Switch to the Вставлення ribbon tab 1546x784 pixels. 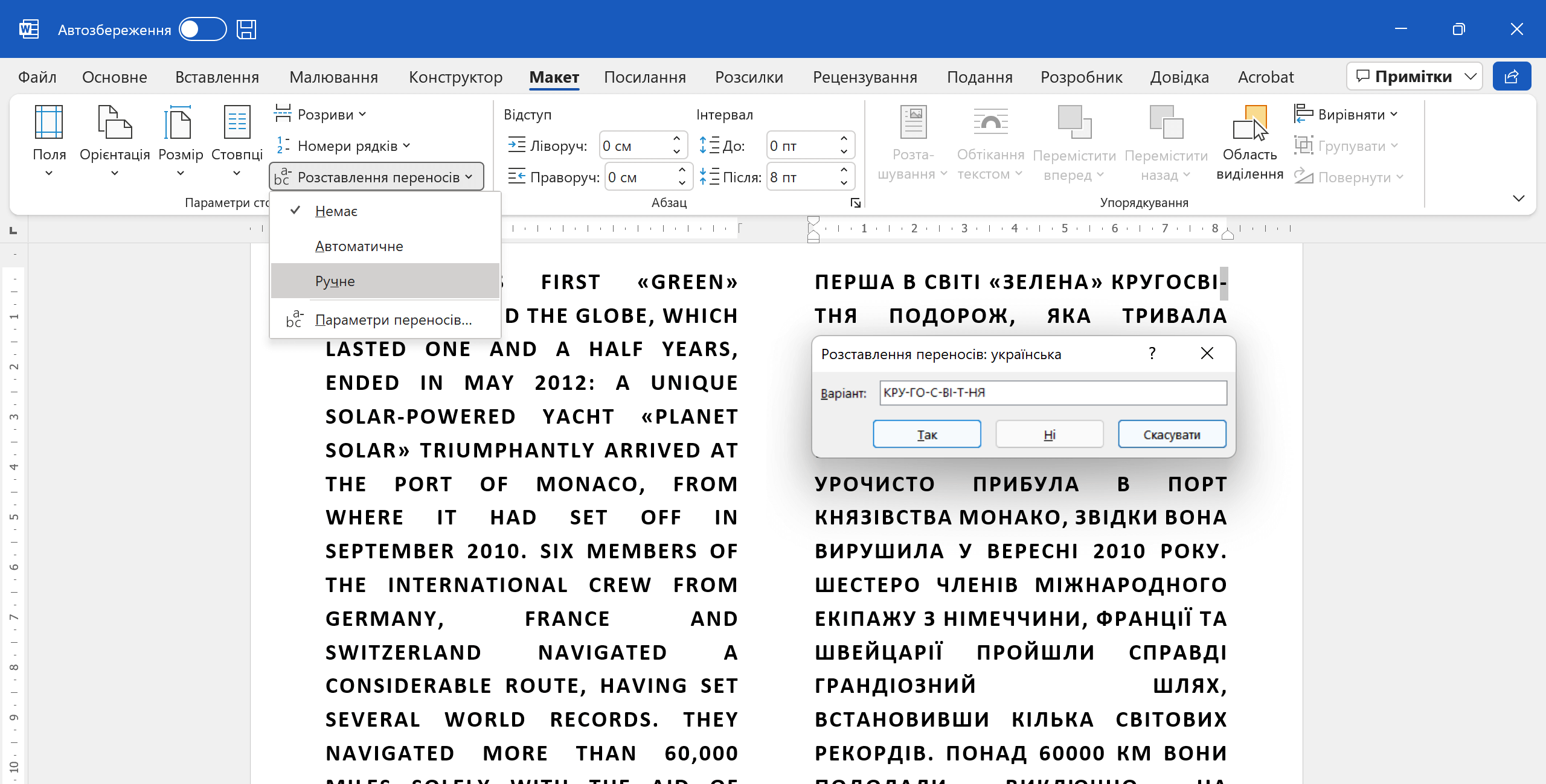(217, 77)
